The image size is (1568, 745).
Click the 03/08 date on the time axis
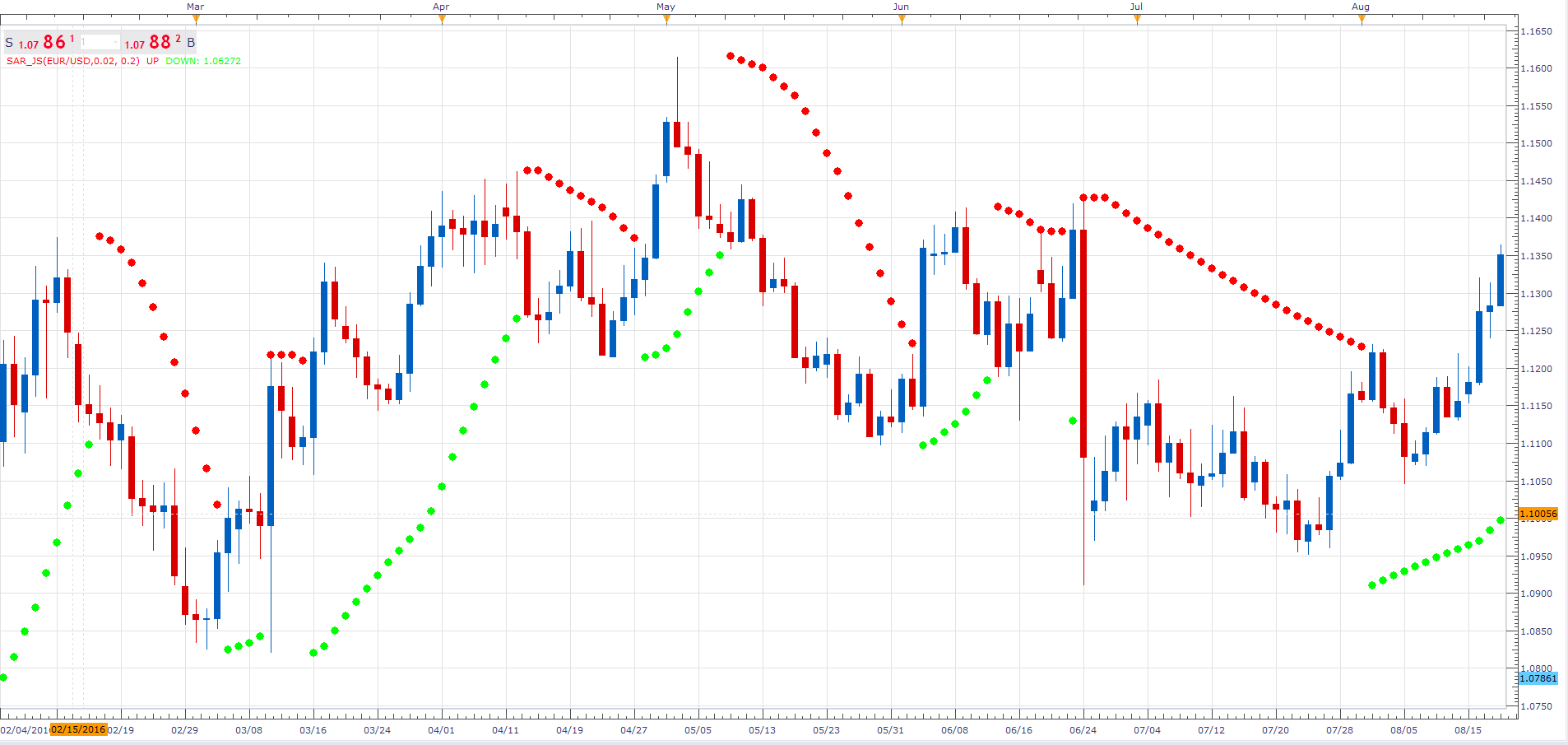click(x=248, y=730)
